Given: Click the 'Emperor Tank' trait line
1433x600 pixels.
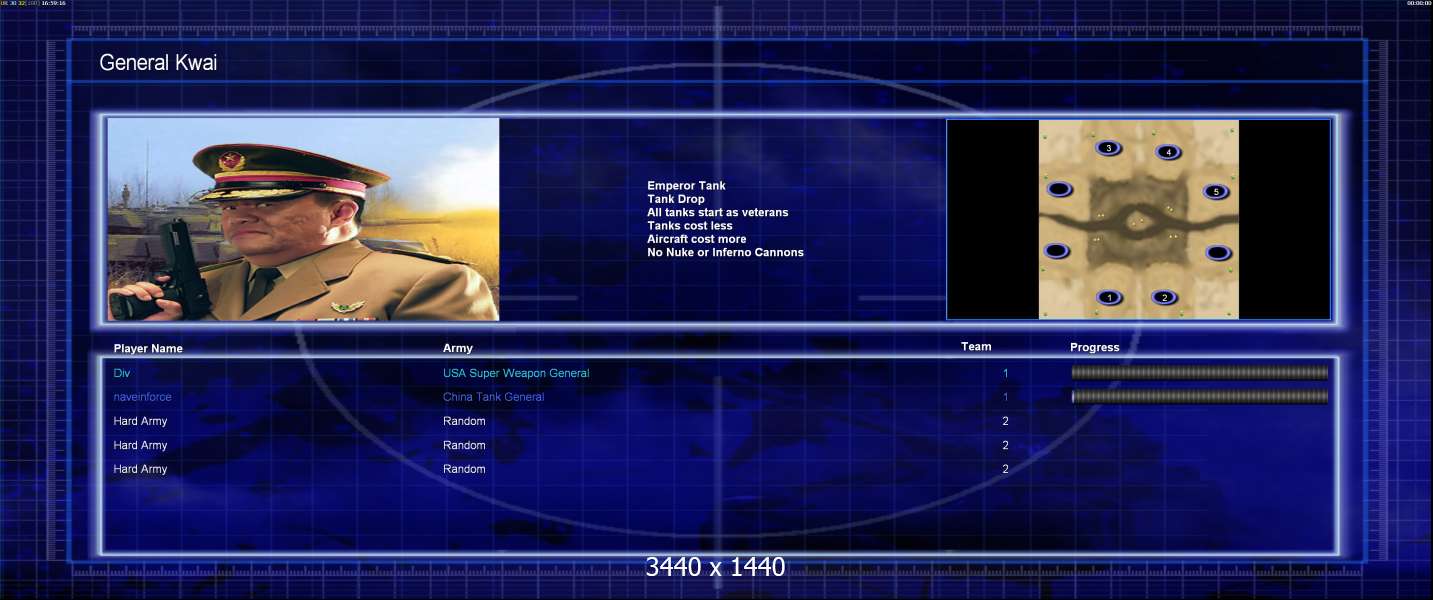Looking at the screenshot, I should (x=686, y=186).
